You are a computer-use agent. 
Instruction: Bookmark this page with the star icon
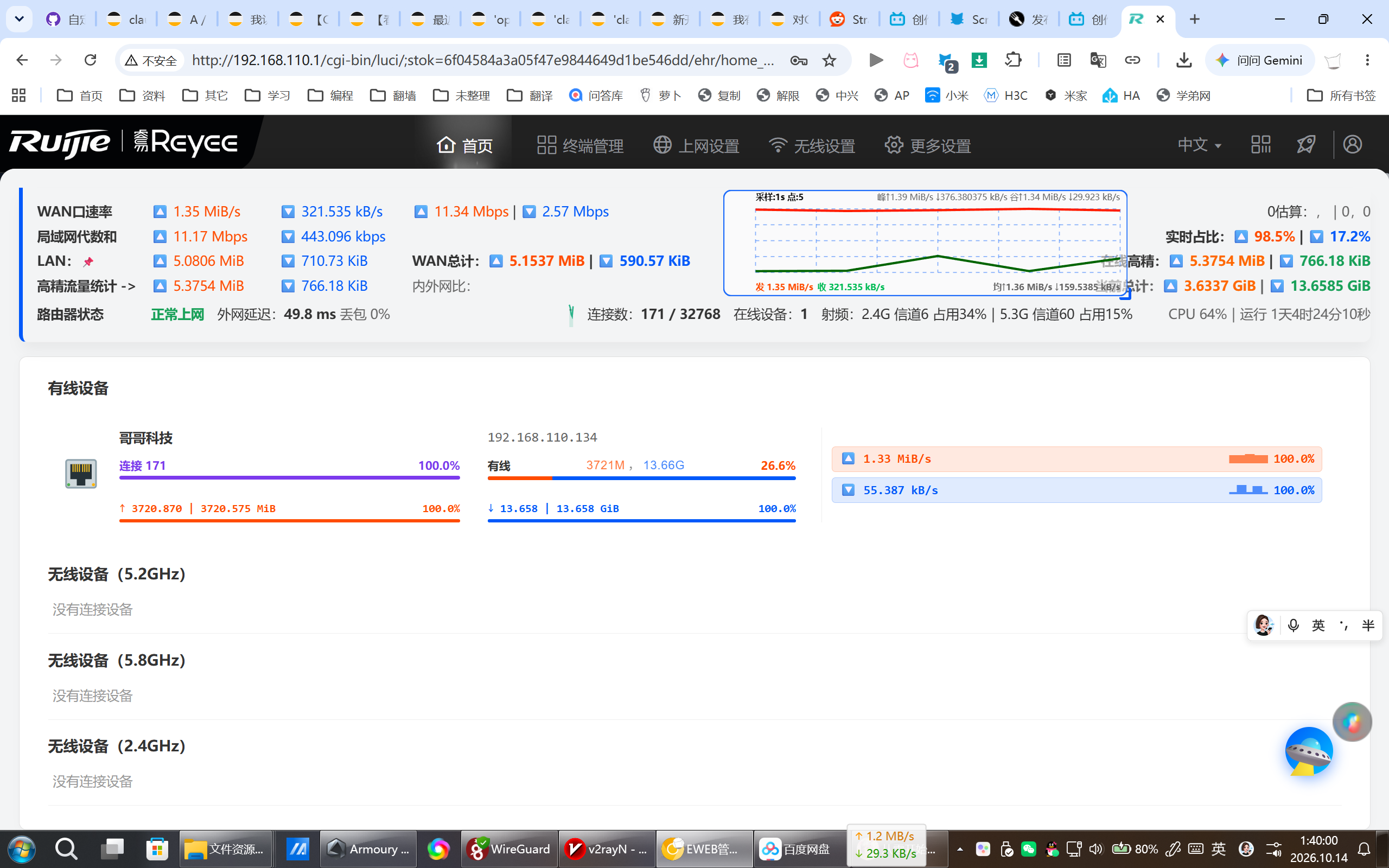829,60
